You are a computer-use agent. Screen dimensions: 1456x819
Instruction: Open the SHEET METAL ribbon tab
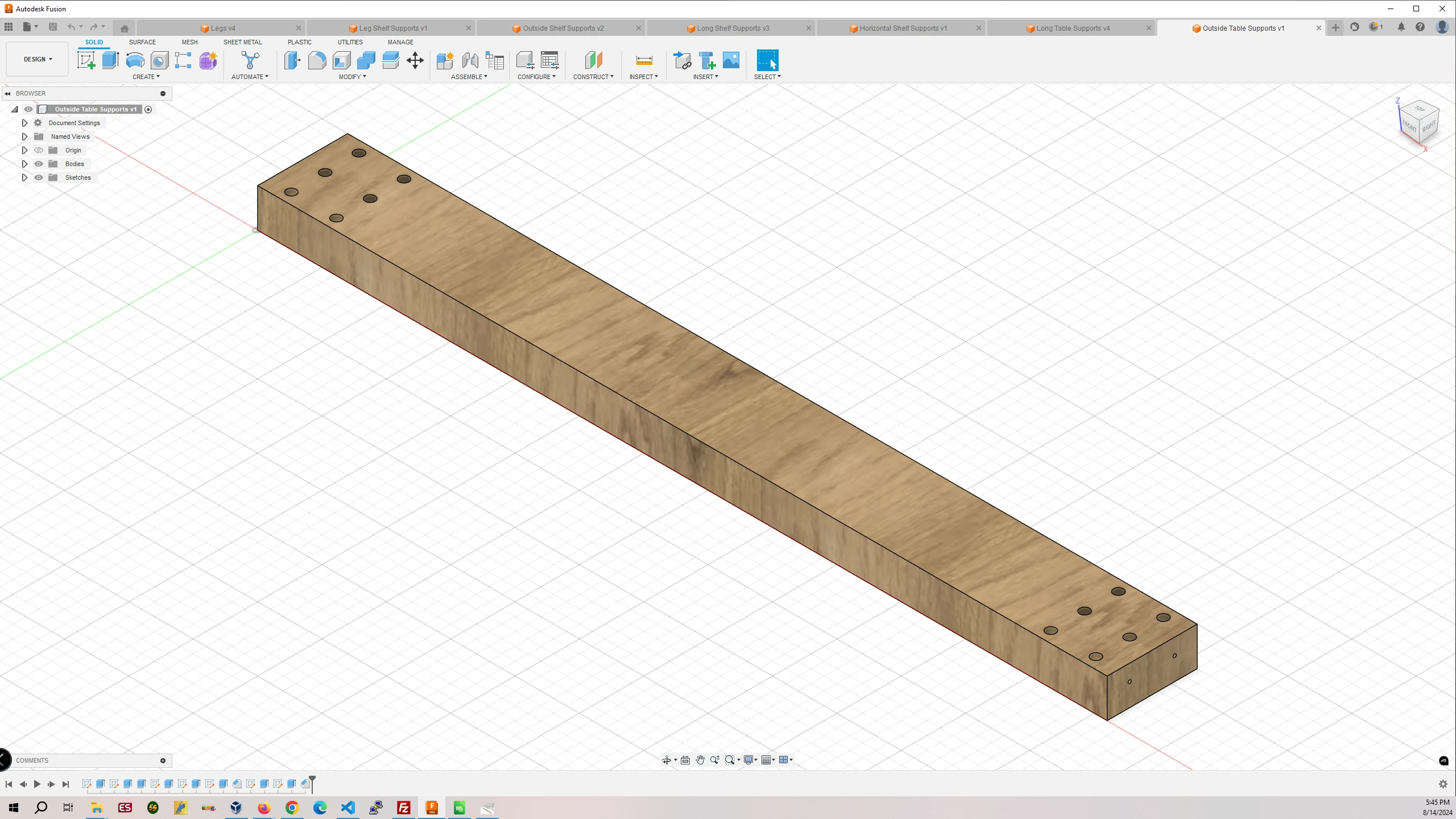click(243, 42)
